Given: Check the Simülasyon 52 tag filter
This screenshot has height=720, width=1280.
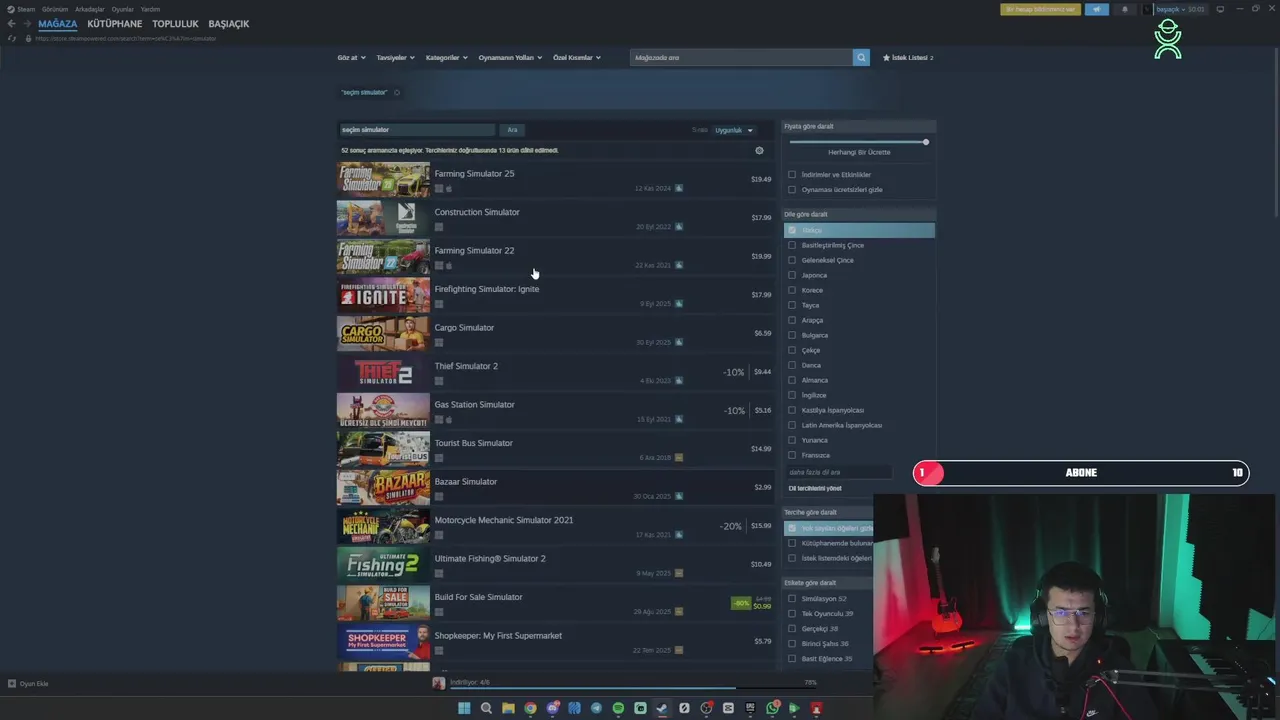Looking at the screenshot, I should (792, 599).
